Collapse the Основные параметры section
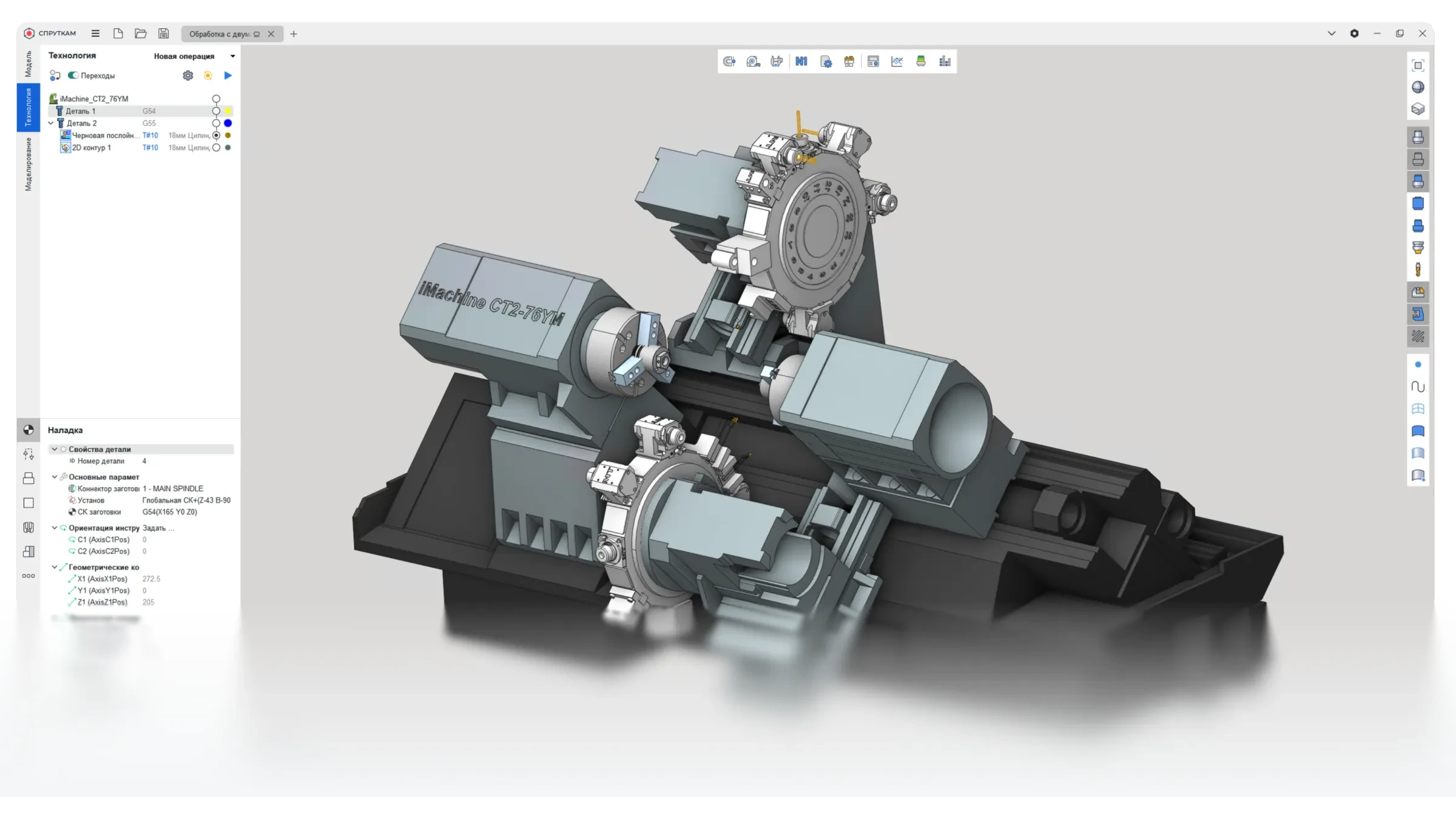This screenshot has height=819, width=1456. [x=55, y=477]
